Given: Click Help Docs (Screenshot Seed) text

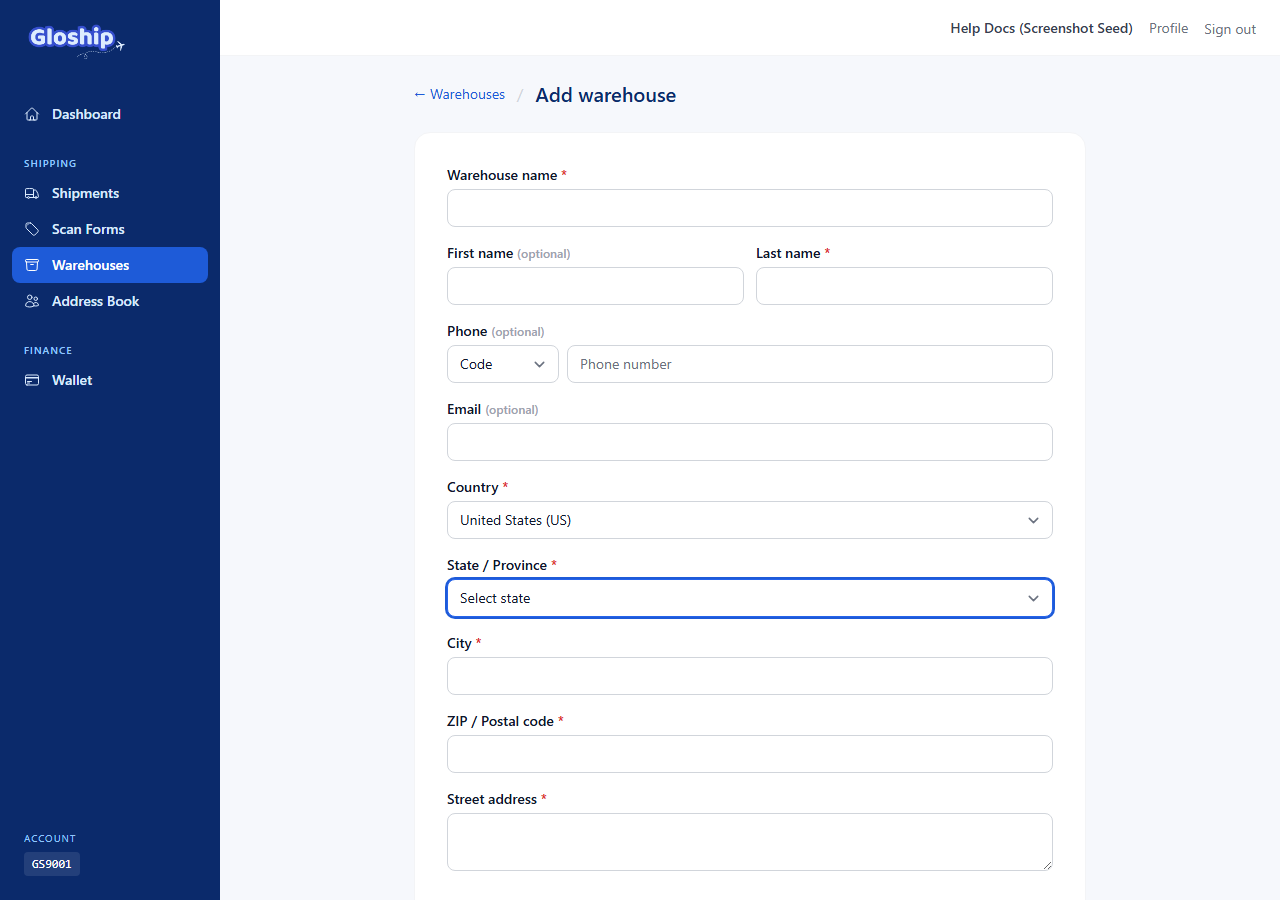Looking at the screenshot, I should [1041, 28].
